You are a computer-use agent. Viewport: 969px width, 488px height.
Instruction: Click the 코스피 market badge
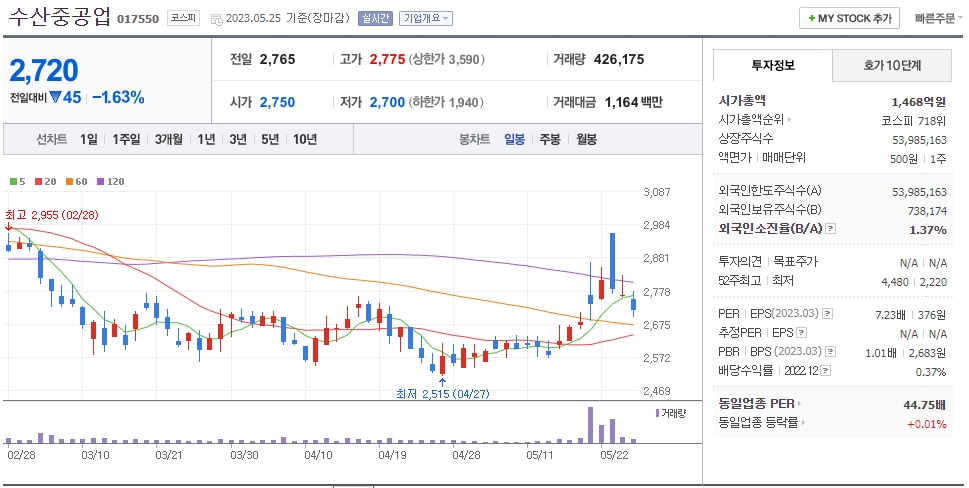(x=184, y=18)
